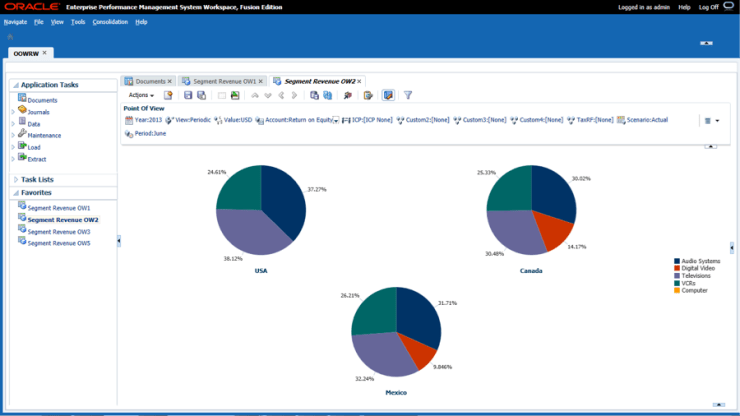Expand the Task Lists section

(14, 179)
